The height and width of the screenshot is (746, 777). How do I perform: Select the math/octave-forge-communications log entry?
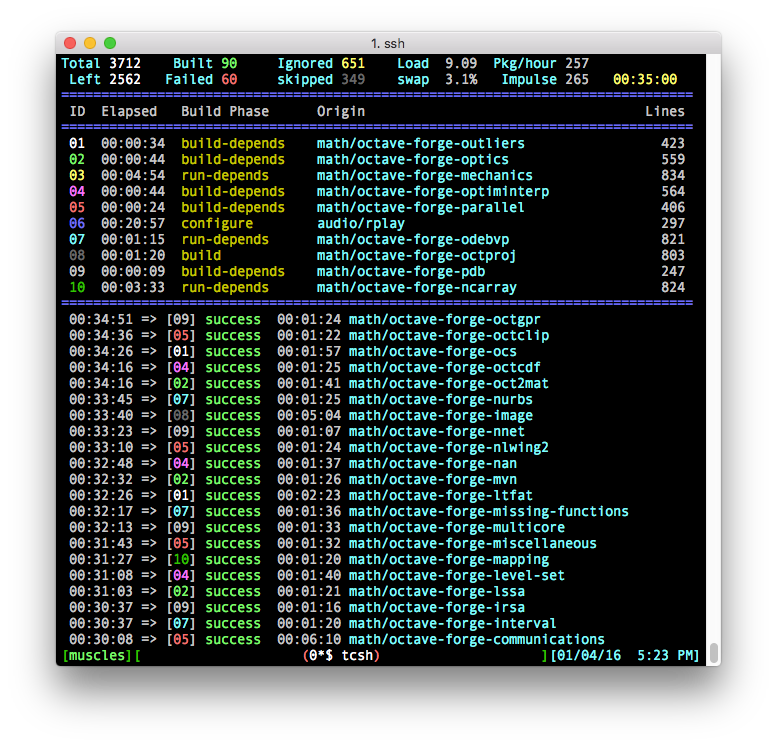476,639
